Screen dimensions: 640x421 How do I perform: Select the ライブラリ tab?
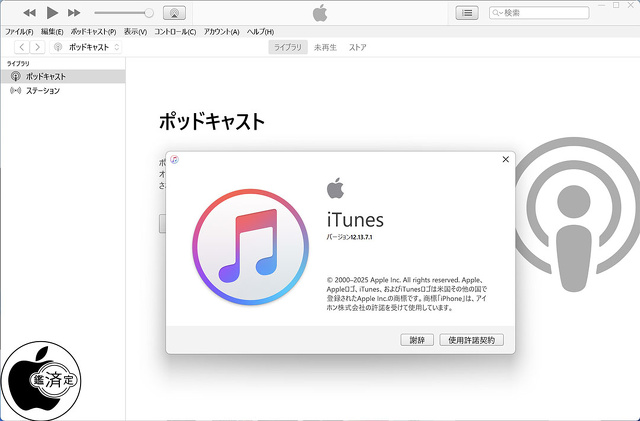(x=288, y=47)
